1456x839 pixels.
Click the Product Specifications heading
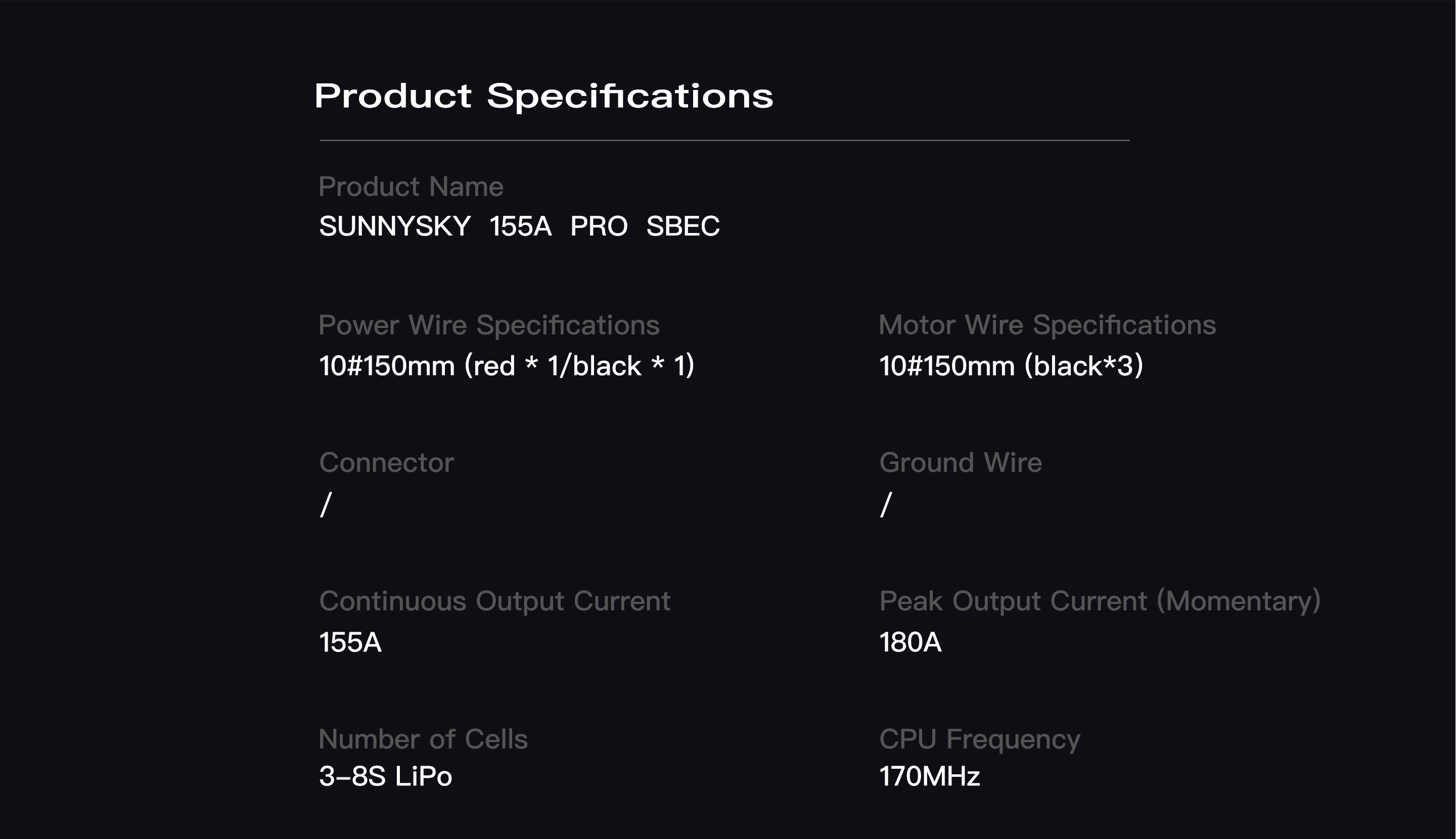543,96
